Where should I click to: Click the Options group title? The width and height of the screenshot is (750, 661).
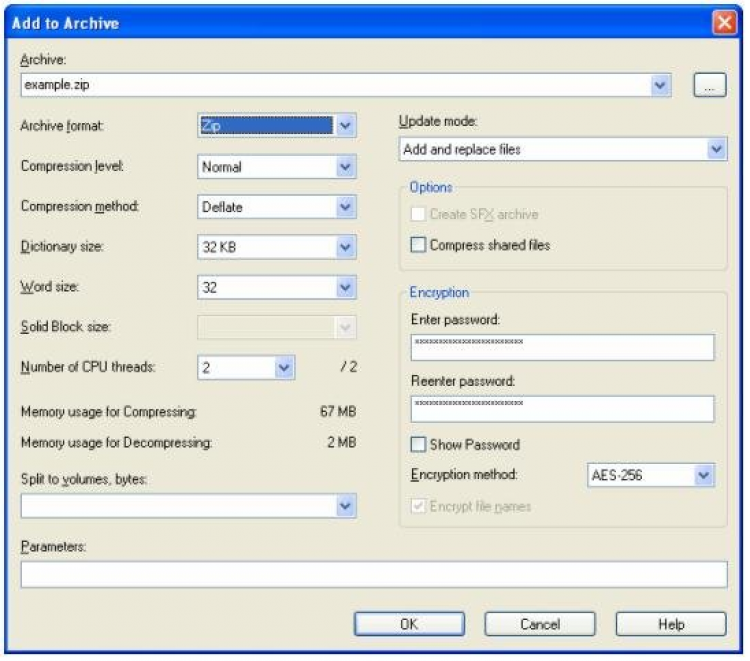pos(431,187)
